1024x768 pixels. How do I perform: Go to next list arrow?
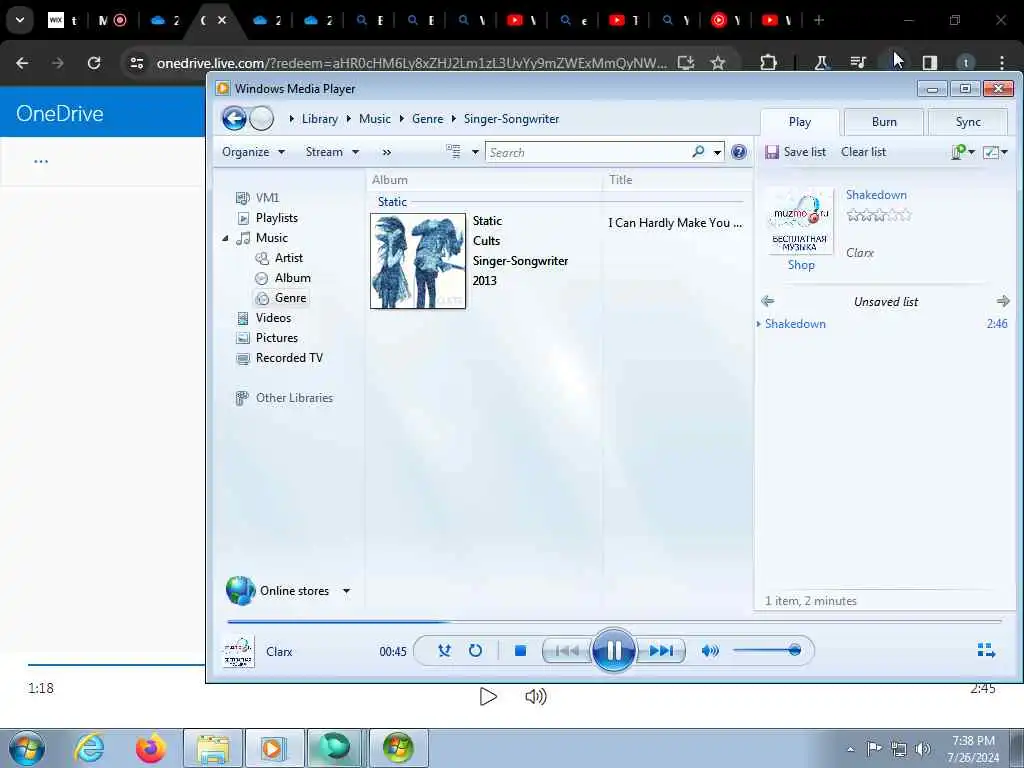click(1003, 301)
